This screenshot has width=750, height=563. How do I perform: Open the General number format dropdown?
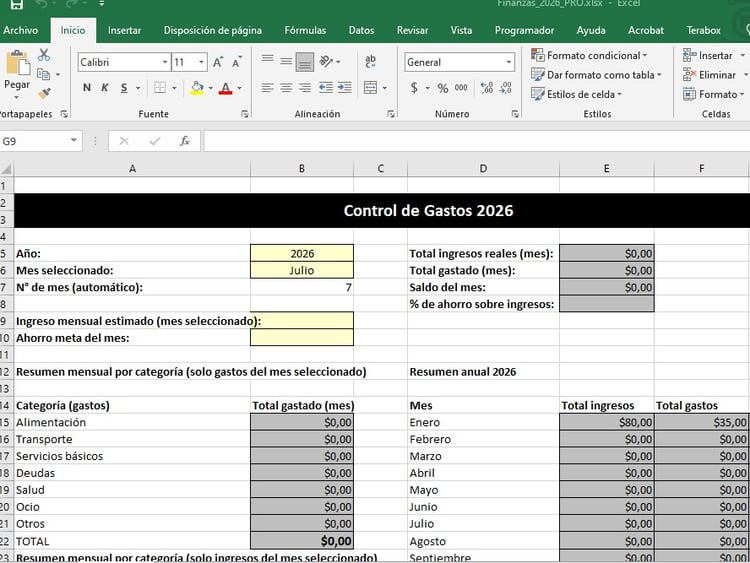(x=508, y=62)
